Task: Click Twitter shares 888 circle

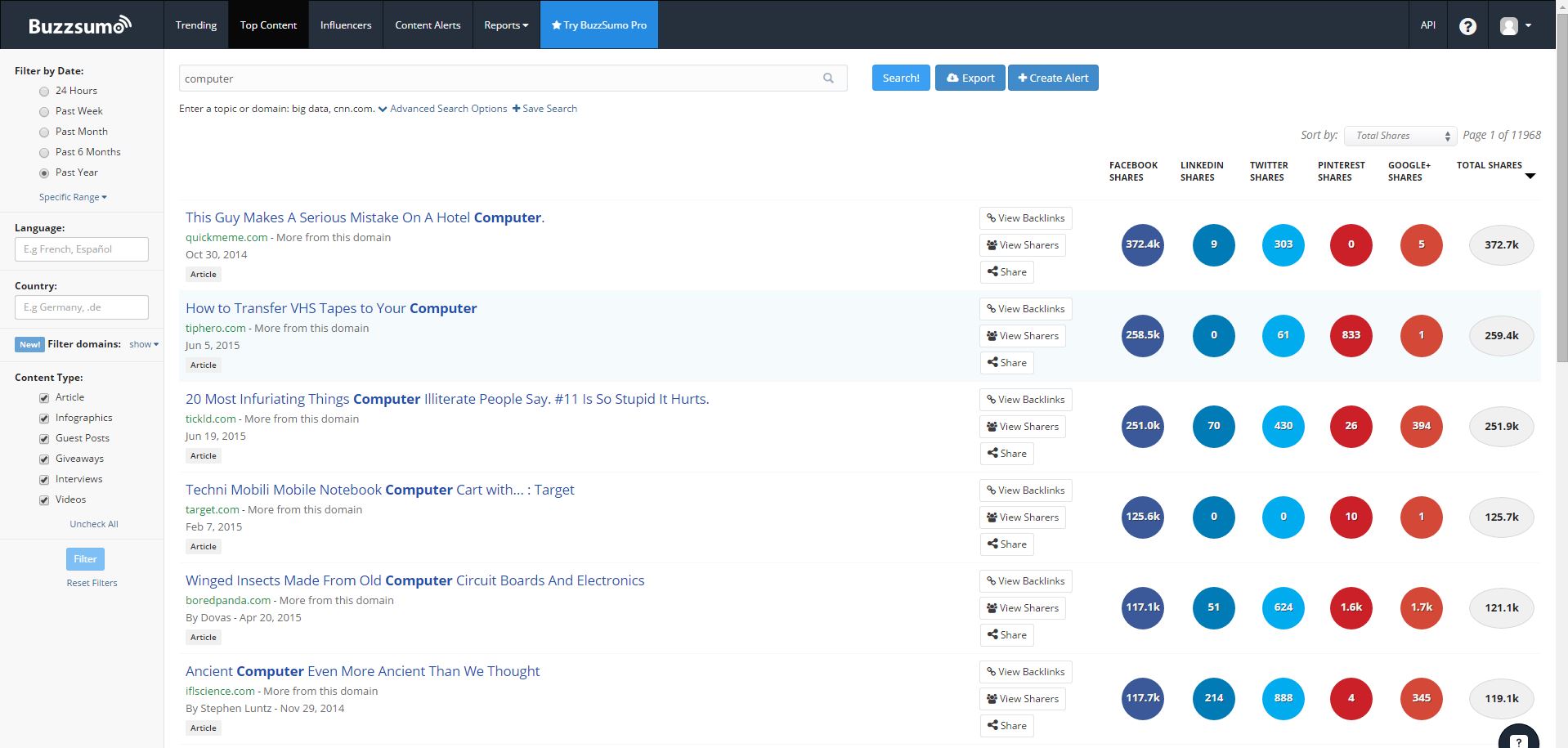Action: coord(1284,698)
